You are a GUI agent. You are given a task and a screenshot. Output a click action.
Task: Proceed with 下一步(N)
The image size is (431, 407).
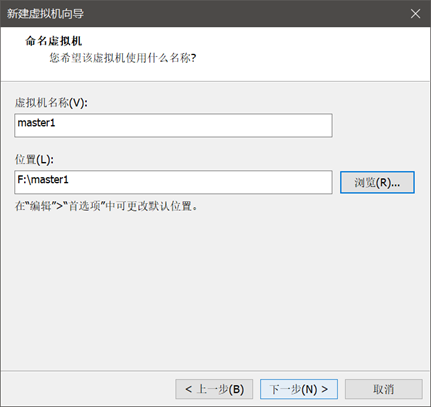coord(299,389)
